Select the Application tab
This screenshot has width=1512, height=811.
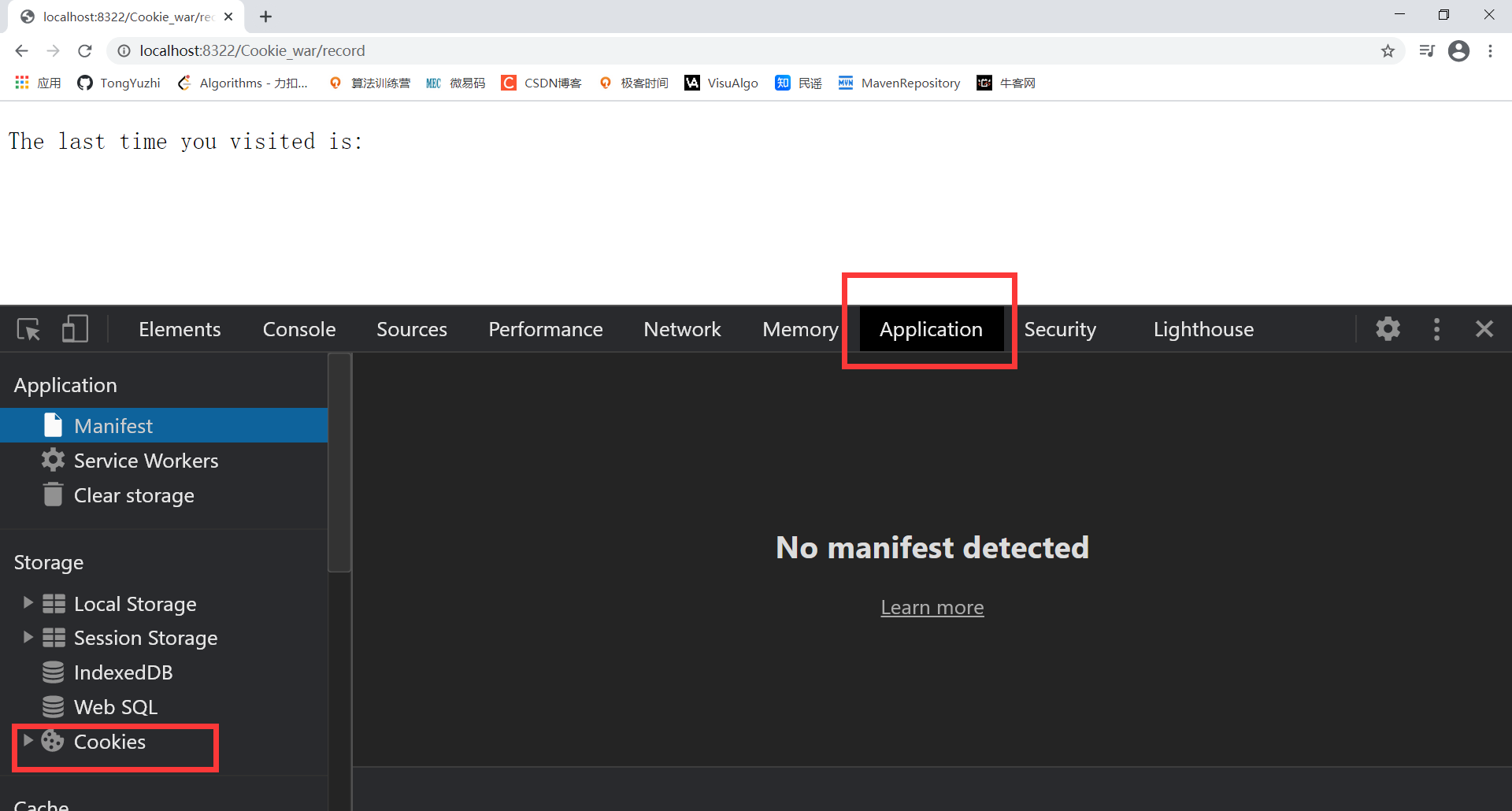[x=931, y=329]
